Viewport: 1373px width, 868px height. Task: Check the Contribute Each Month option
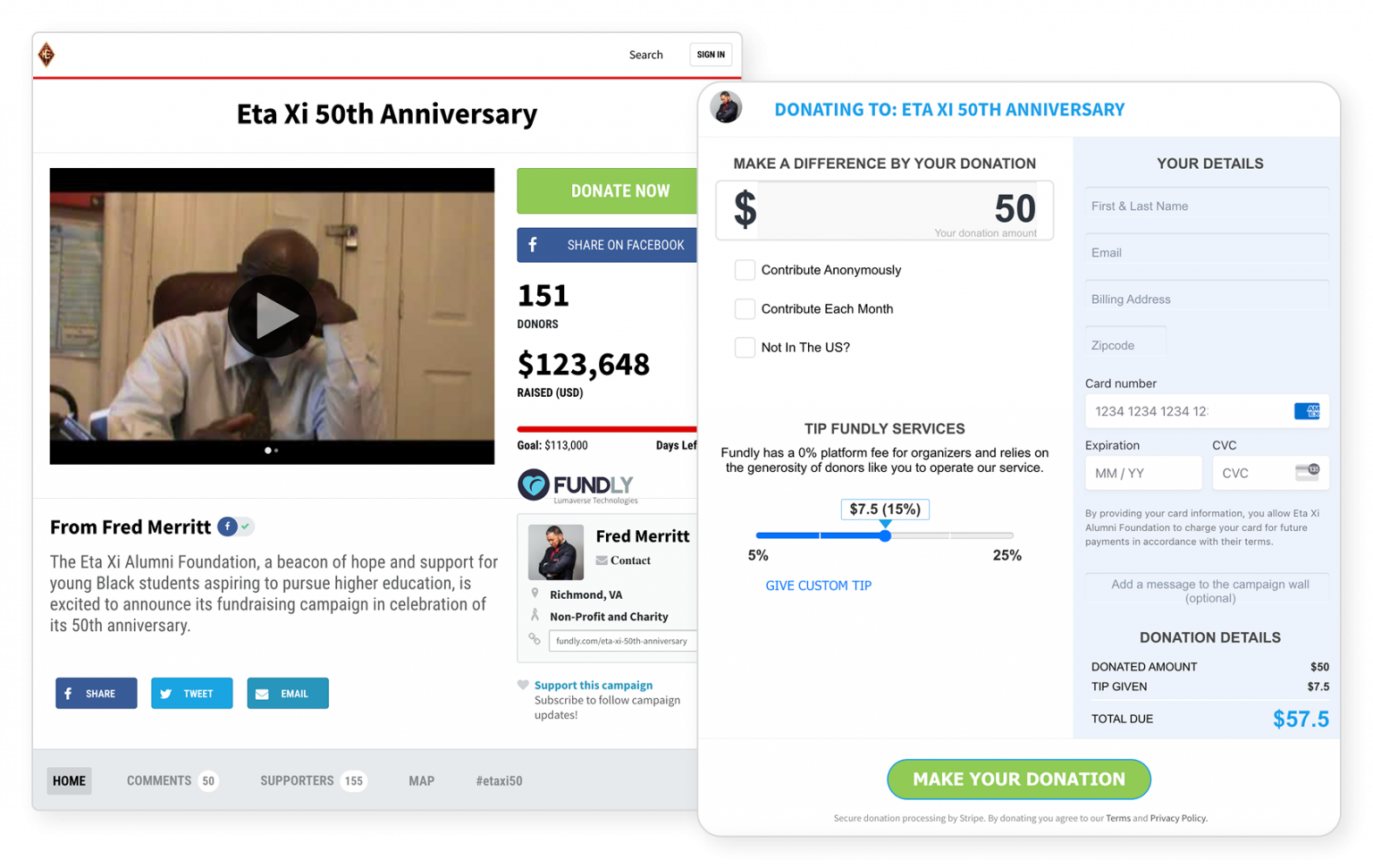click(745, 308)
